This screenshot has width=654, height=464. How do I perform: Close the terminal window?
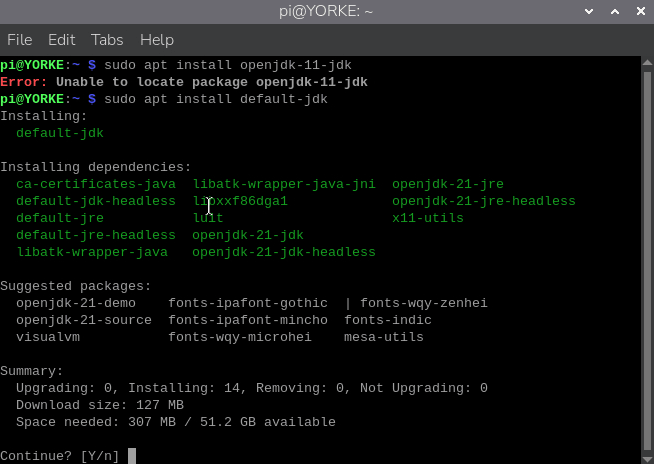(641, 11)
